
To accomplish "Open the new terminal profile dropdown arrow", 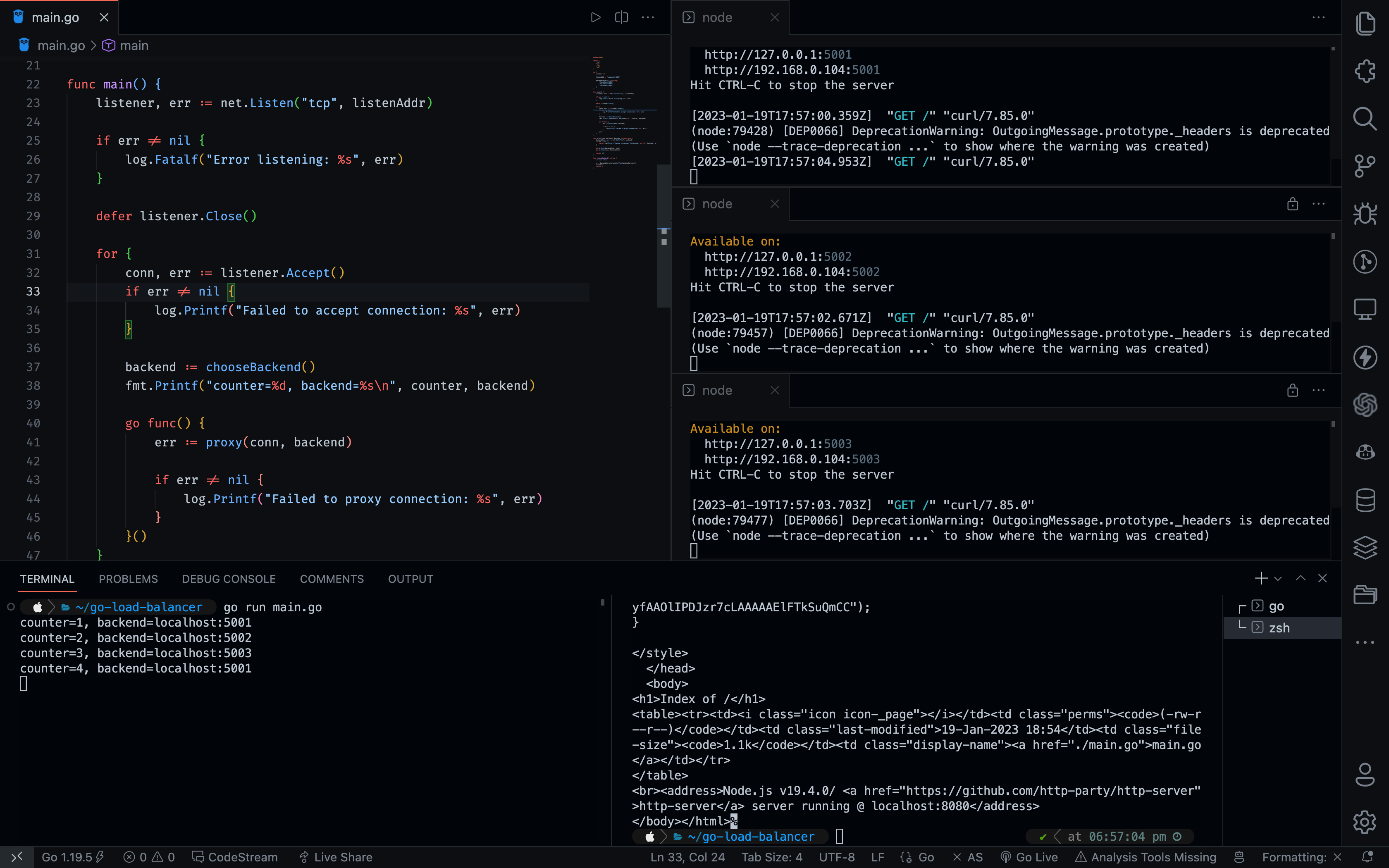I will coord(1278,579).
